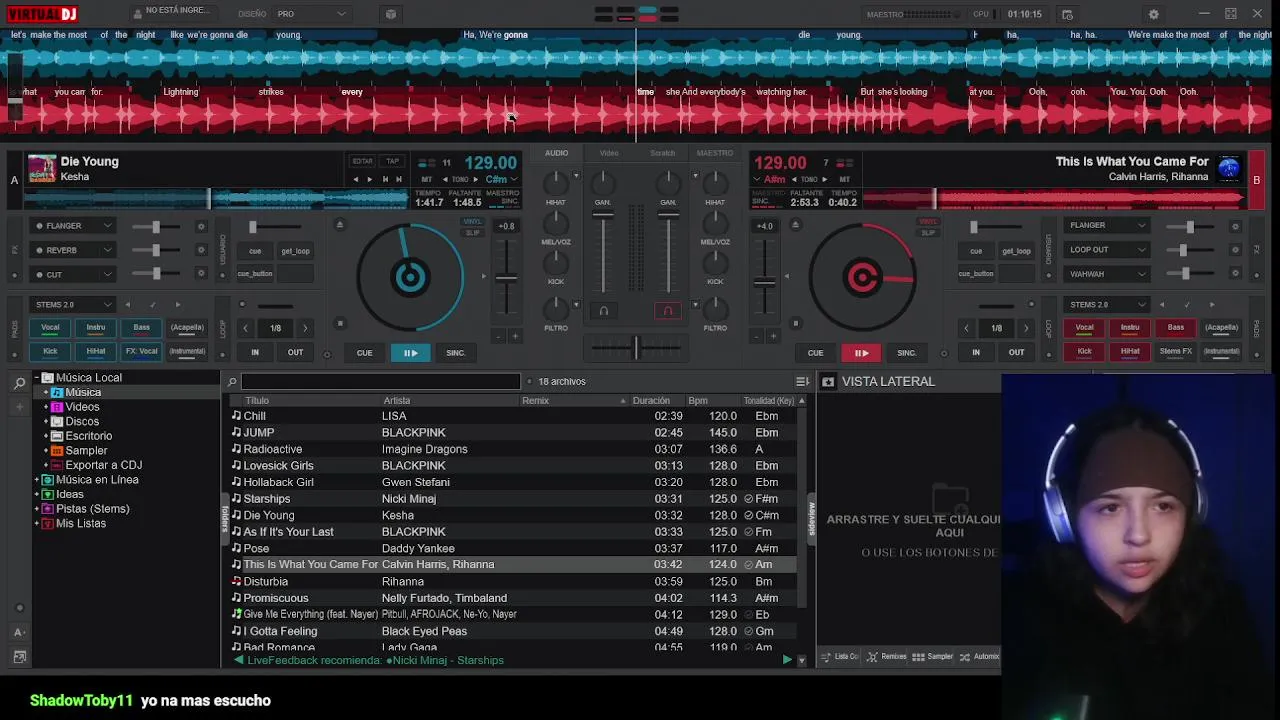Viewport: 1280px width, 720px height.
Task: Switch to Video mixer tab
Action: (x=609, y=153)
